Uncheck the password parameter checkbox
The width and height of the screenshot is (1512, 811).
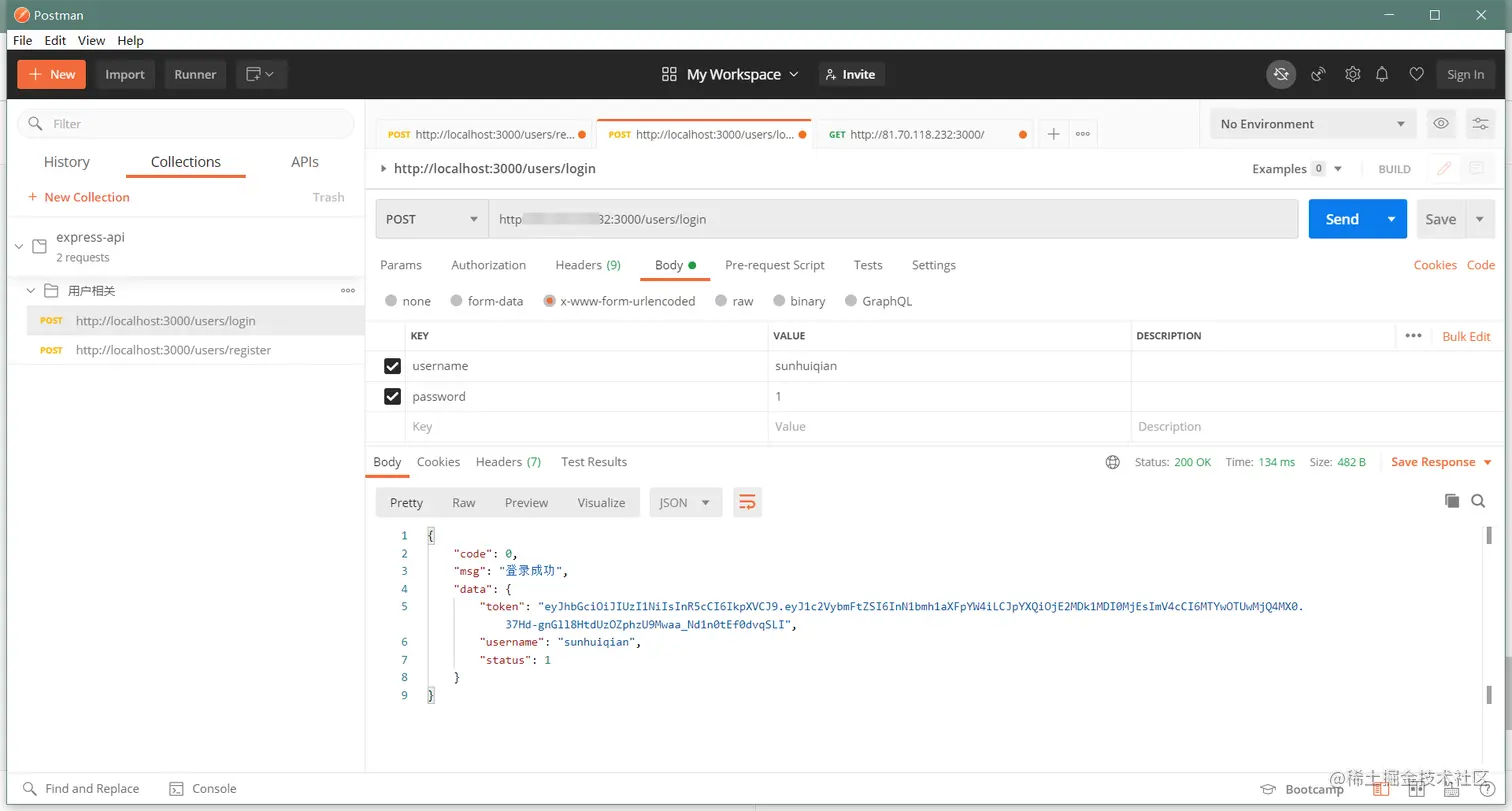tap(392, 397)
